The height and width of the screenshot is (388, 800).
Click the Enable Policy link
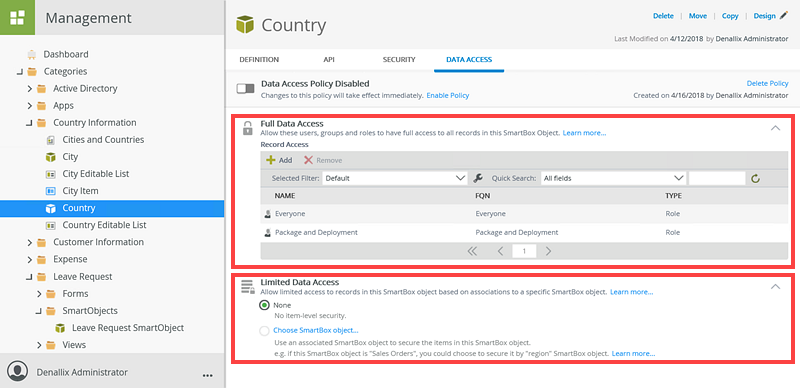coord(448,95)
